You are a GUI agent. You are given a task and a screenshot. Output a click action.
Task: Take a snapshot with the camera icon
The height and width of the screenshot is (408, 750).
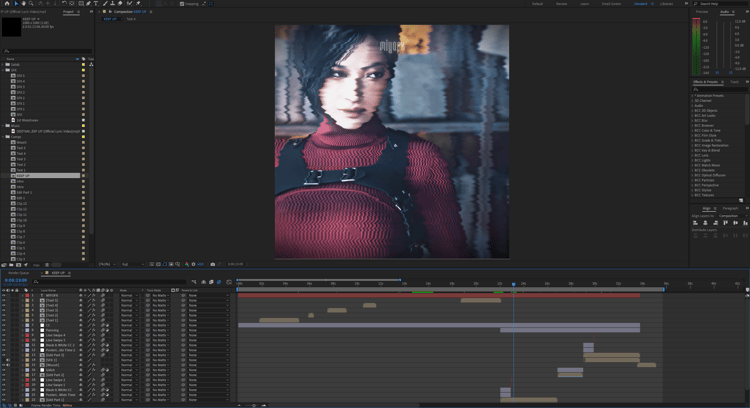click(x=213, y=264)
